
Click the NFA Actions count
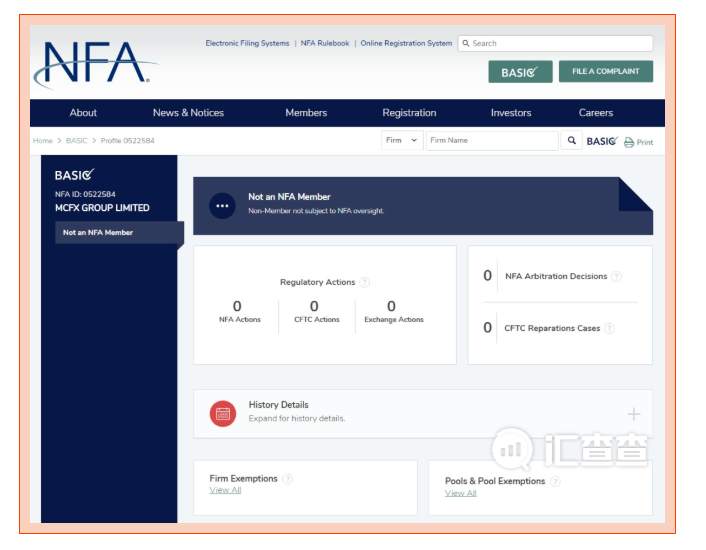[x=237, y=306]
